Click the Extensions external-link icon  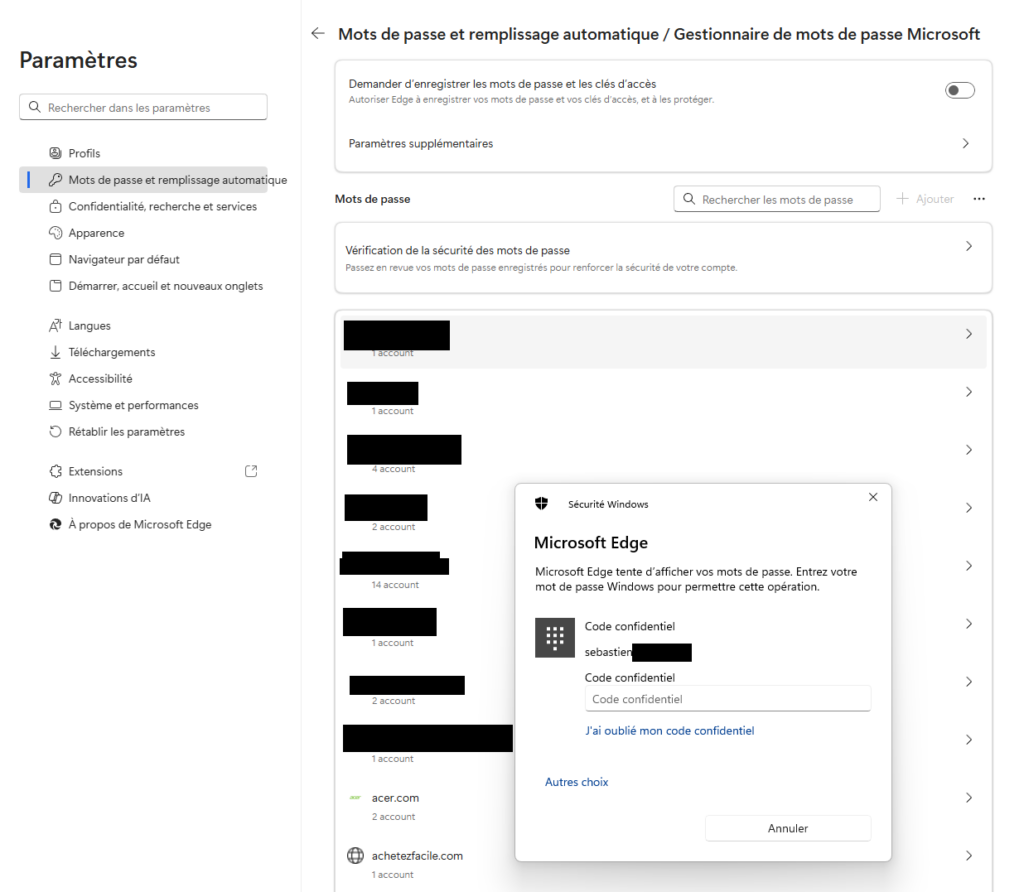[x=251, y=471]
